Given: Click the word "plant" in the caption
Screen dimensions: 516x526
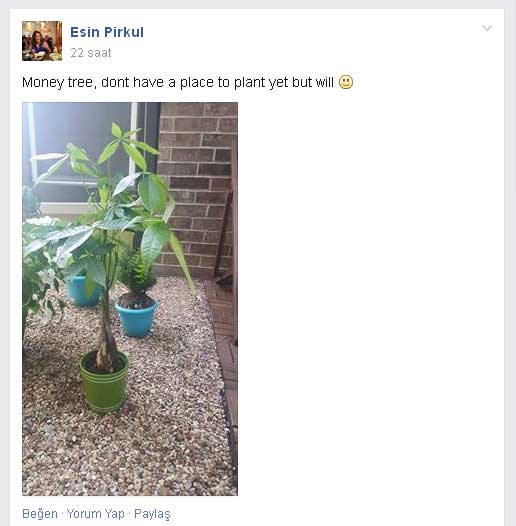Looking at the screenshot, I should click(x=250, y=83).
